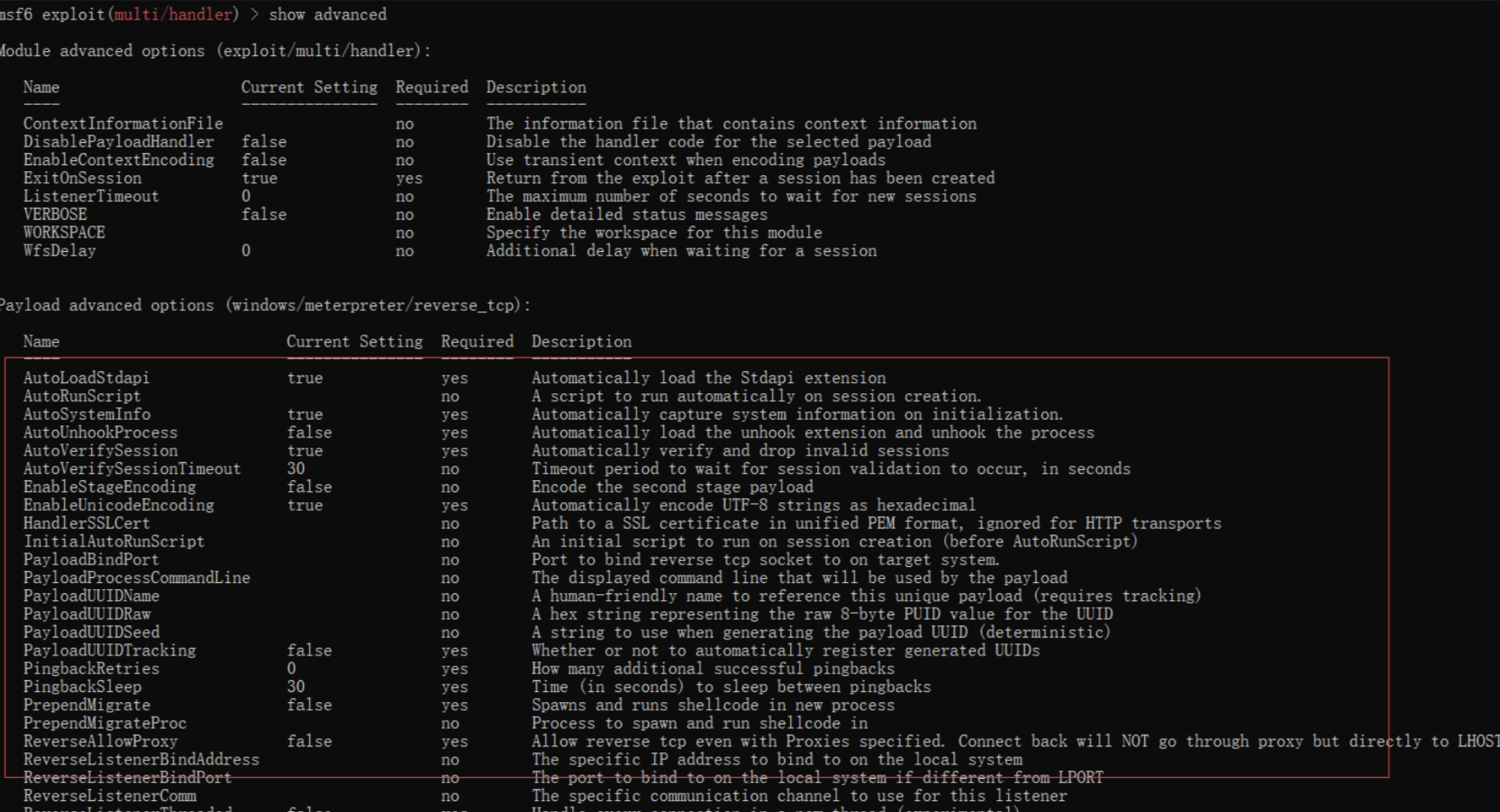The width and height of the screenshot is (1500, 812).
Task: Click the AutoLoadStdapi option name
Action: 86,378
